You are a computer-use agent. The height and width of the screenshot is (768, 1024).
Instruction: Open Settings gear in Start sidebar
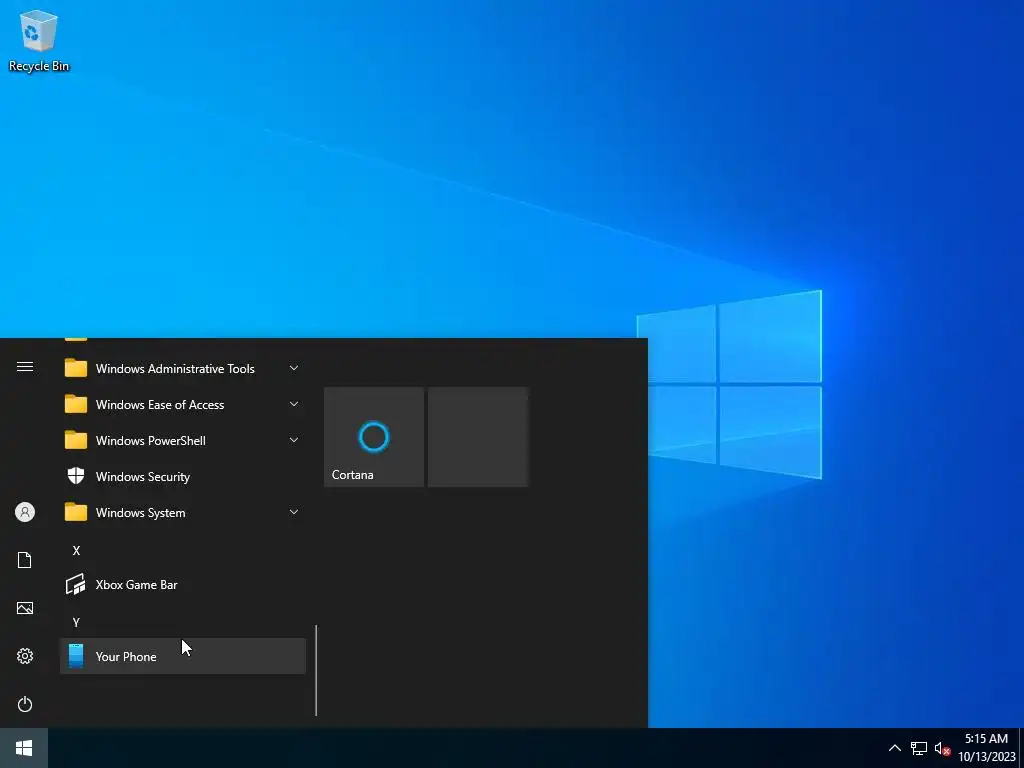[25, 656]
